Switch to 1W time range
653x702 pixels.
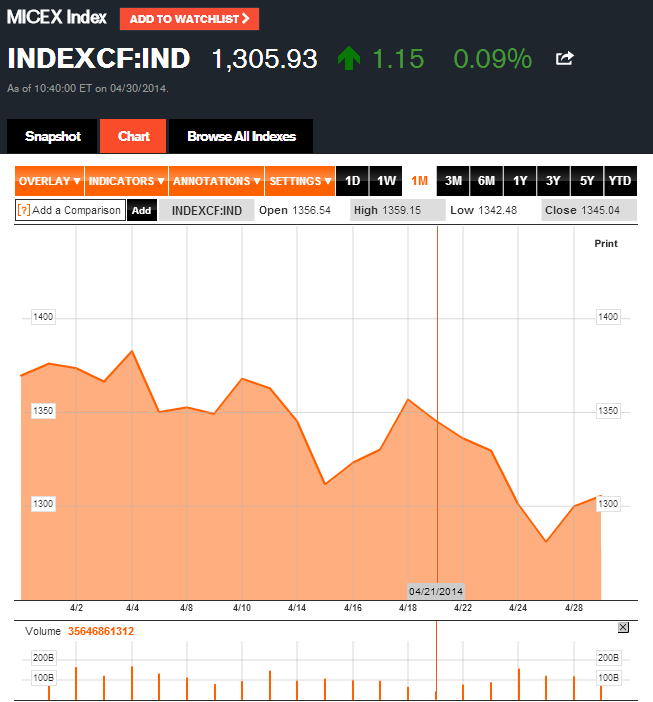tap(386, 181)
